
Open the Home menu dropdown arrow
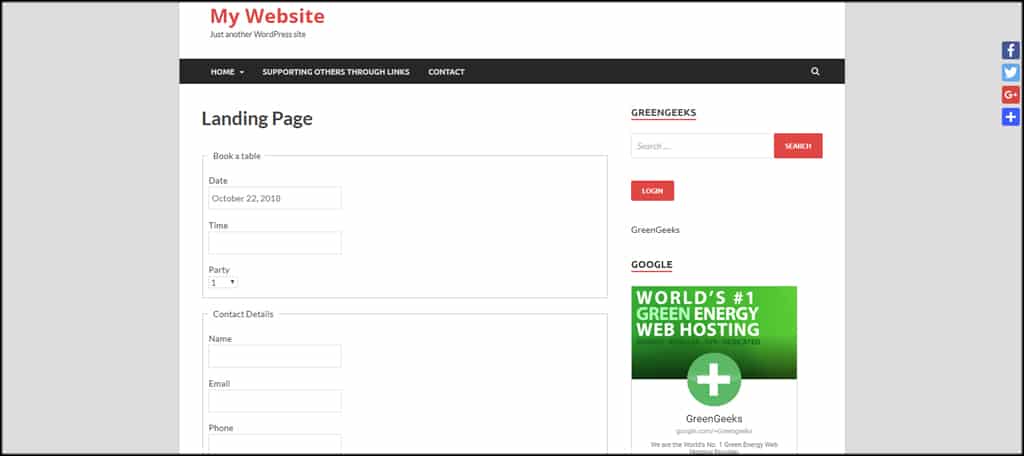click(x=242, y=73)
